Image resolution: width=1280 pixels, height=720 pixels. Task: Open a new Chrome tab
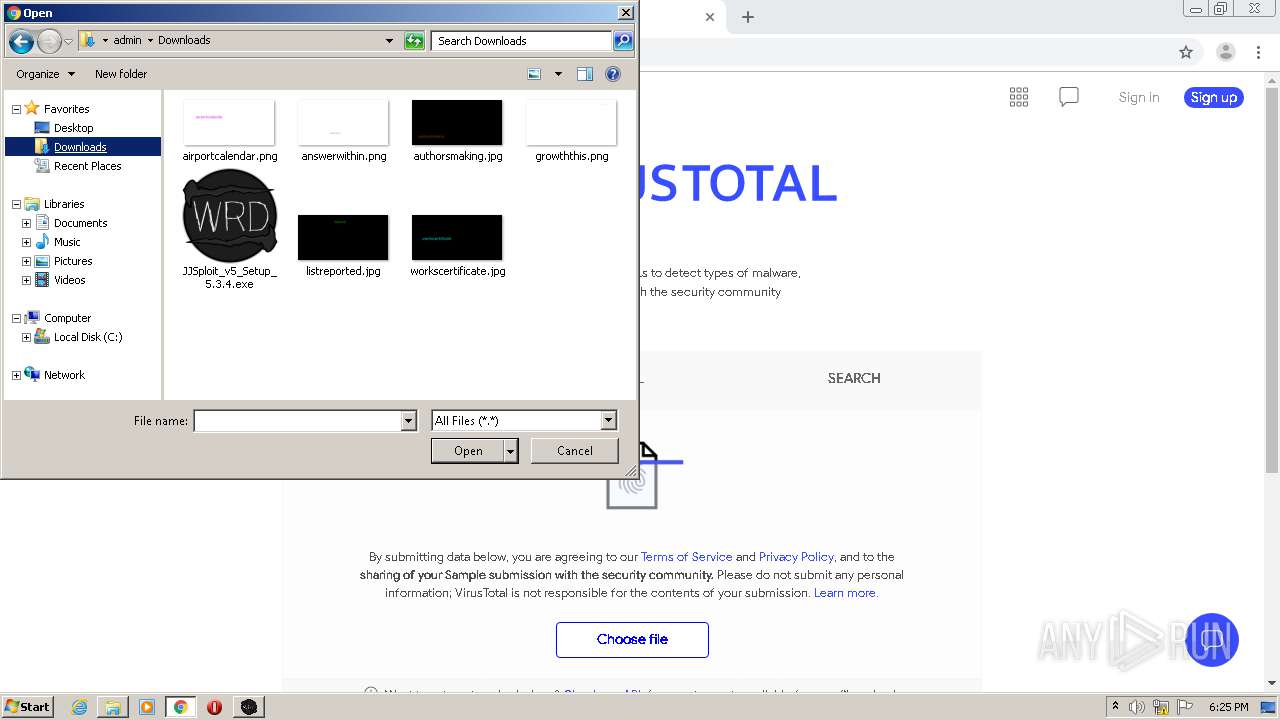(748, 17)
